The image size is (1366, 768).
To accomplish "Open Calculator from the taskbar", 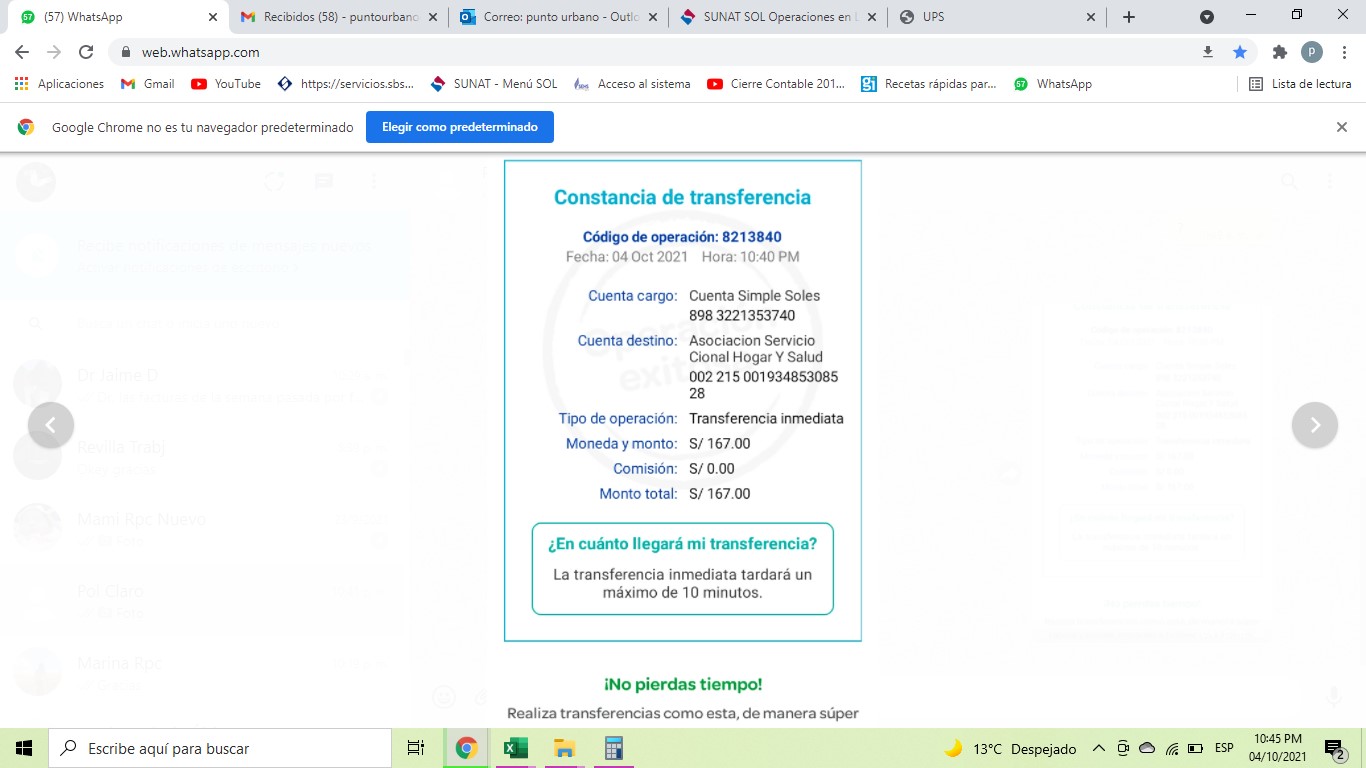I will [613, 748].
